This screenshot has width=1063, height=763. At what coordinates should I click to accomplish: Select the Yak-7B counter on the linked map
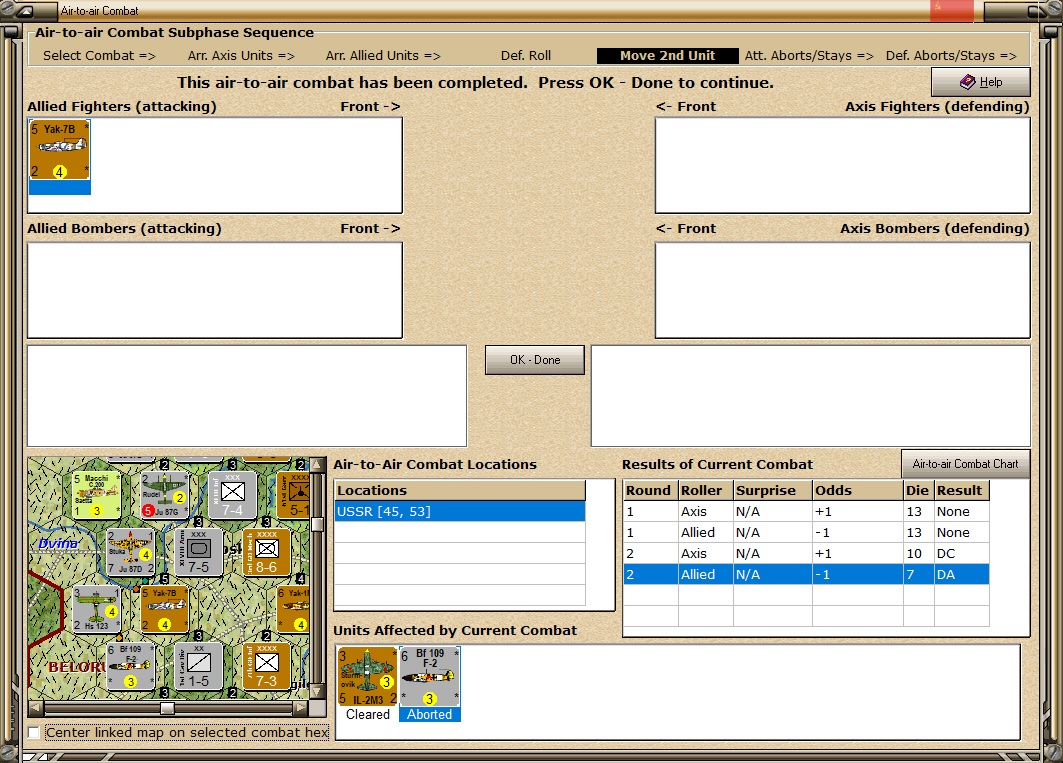pos(165,609)
